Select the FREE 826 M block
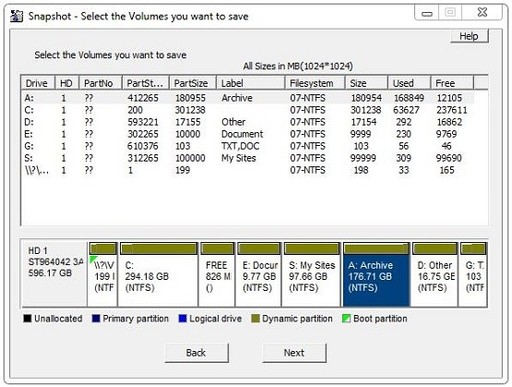 pyautogui.click(x=217, y=274)
